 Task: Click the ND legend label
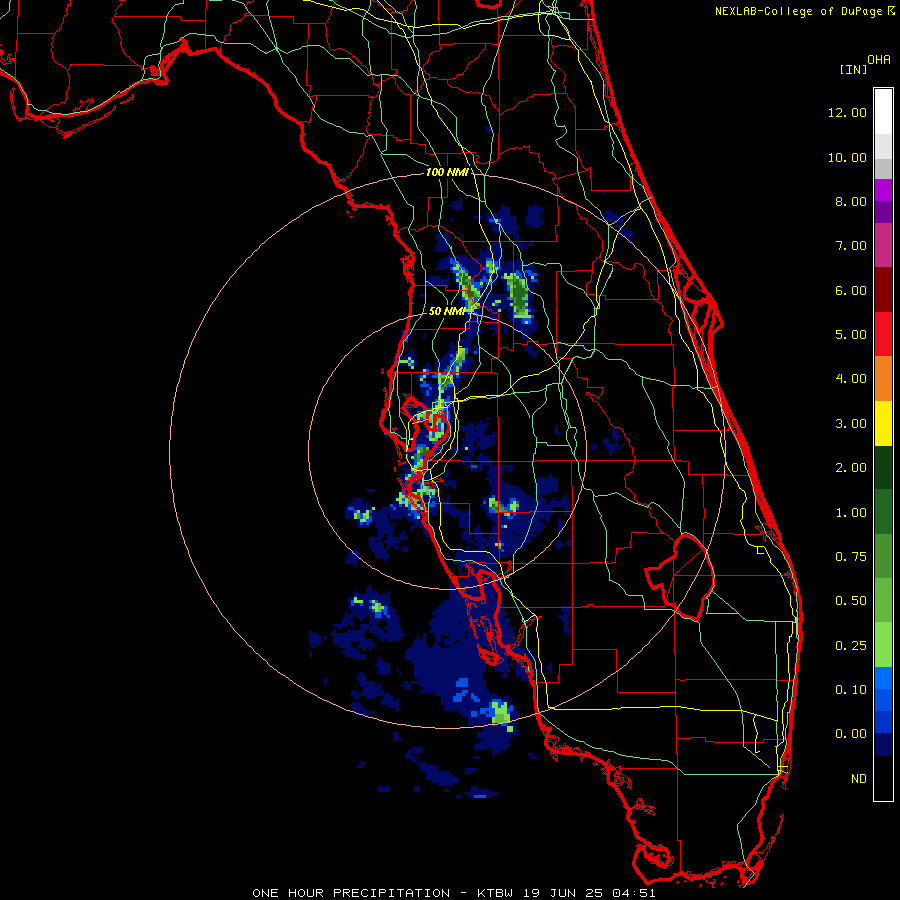[x=859, y=779]
